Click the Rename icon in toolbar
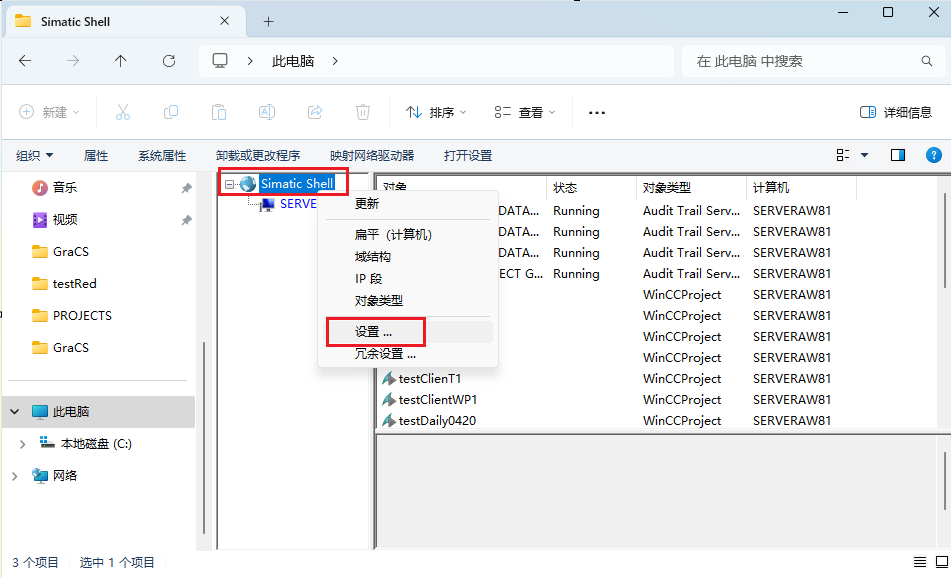This screenshot has height=578, width=951. (x=267, y=112)
